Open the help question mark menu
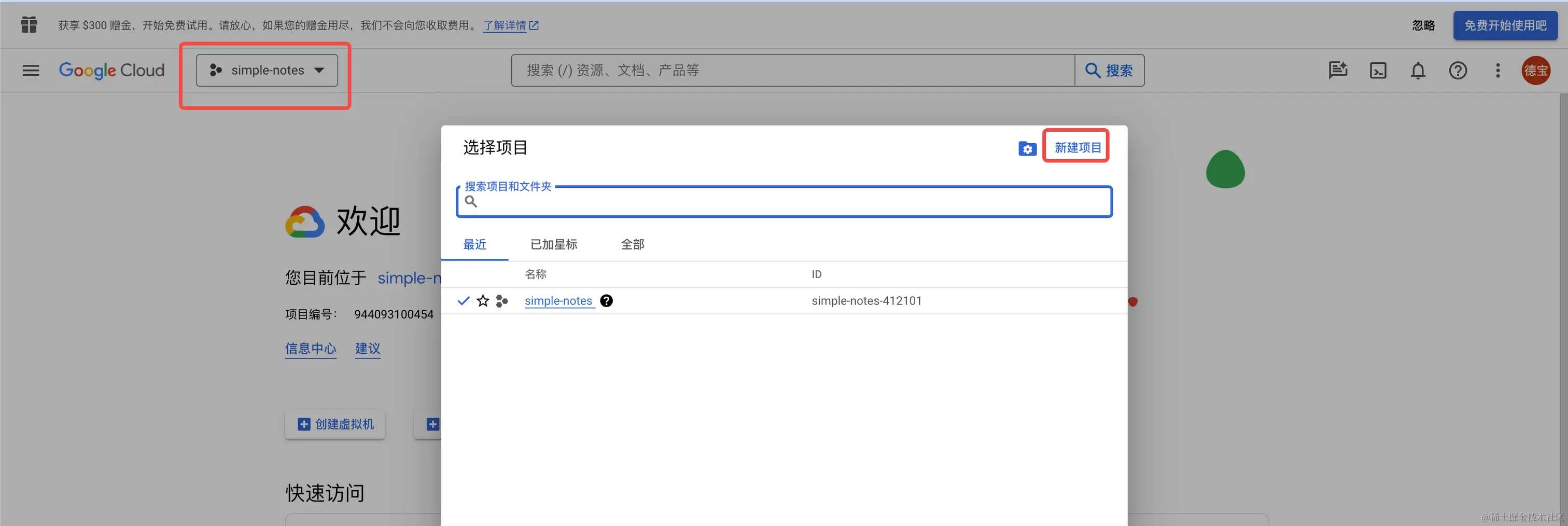 tap(1458, 71)
